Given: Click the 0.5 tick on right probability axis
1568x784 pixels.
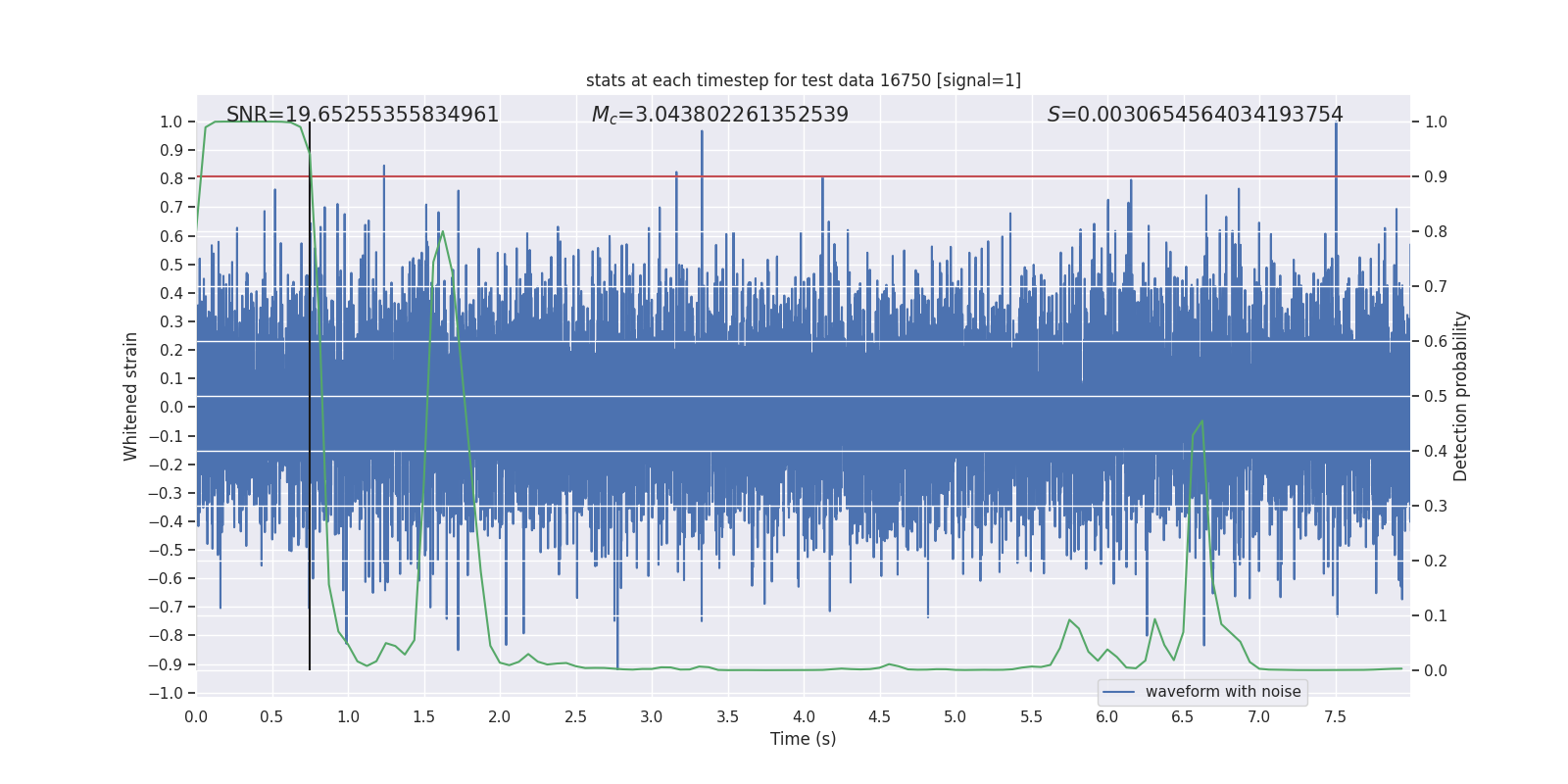Looking at the screenshot, I should (1436, 397).
